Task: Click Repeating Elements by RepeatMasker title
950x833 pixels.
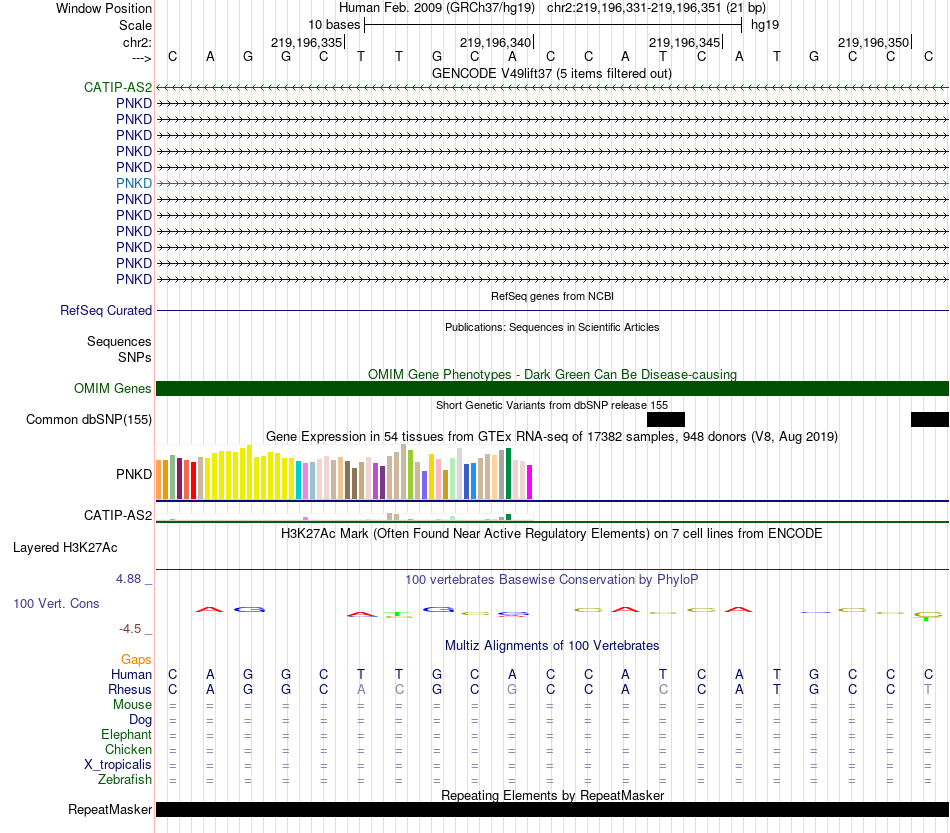Action: point(552,795)
